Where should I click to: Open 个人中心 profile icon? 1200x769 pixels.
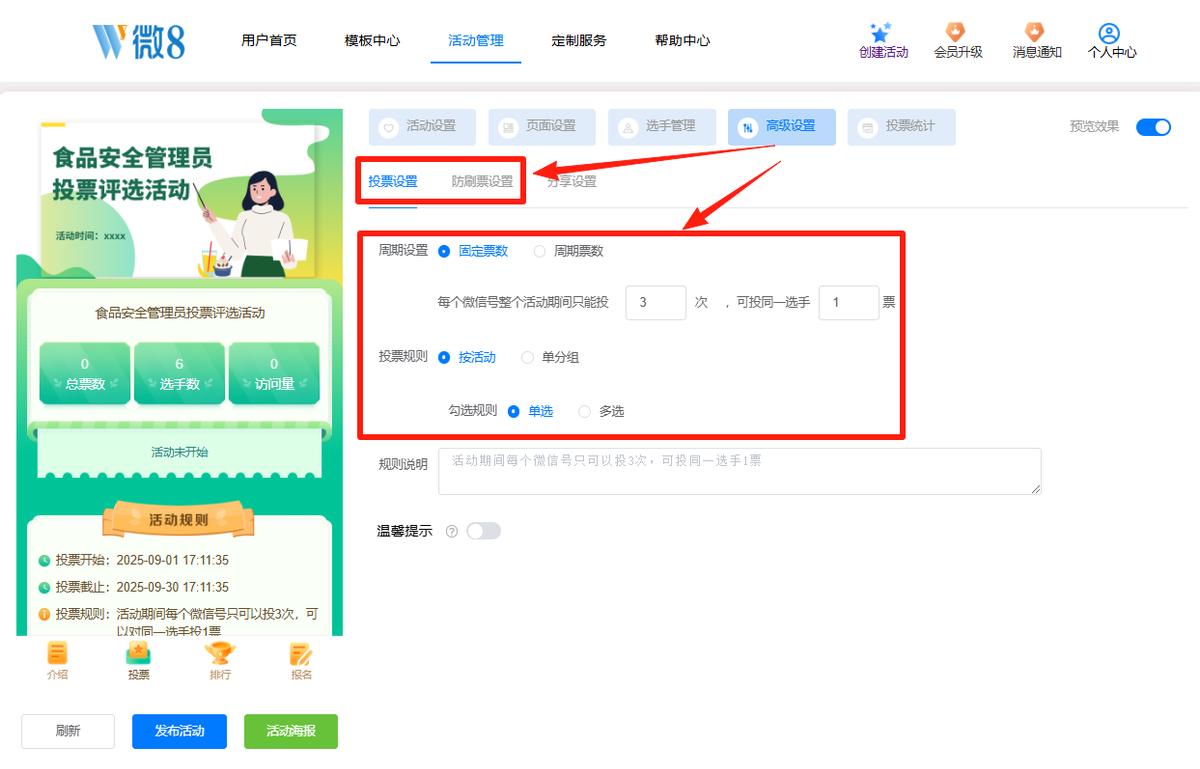(1109, 33)
